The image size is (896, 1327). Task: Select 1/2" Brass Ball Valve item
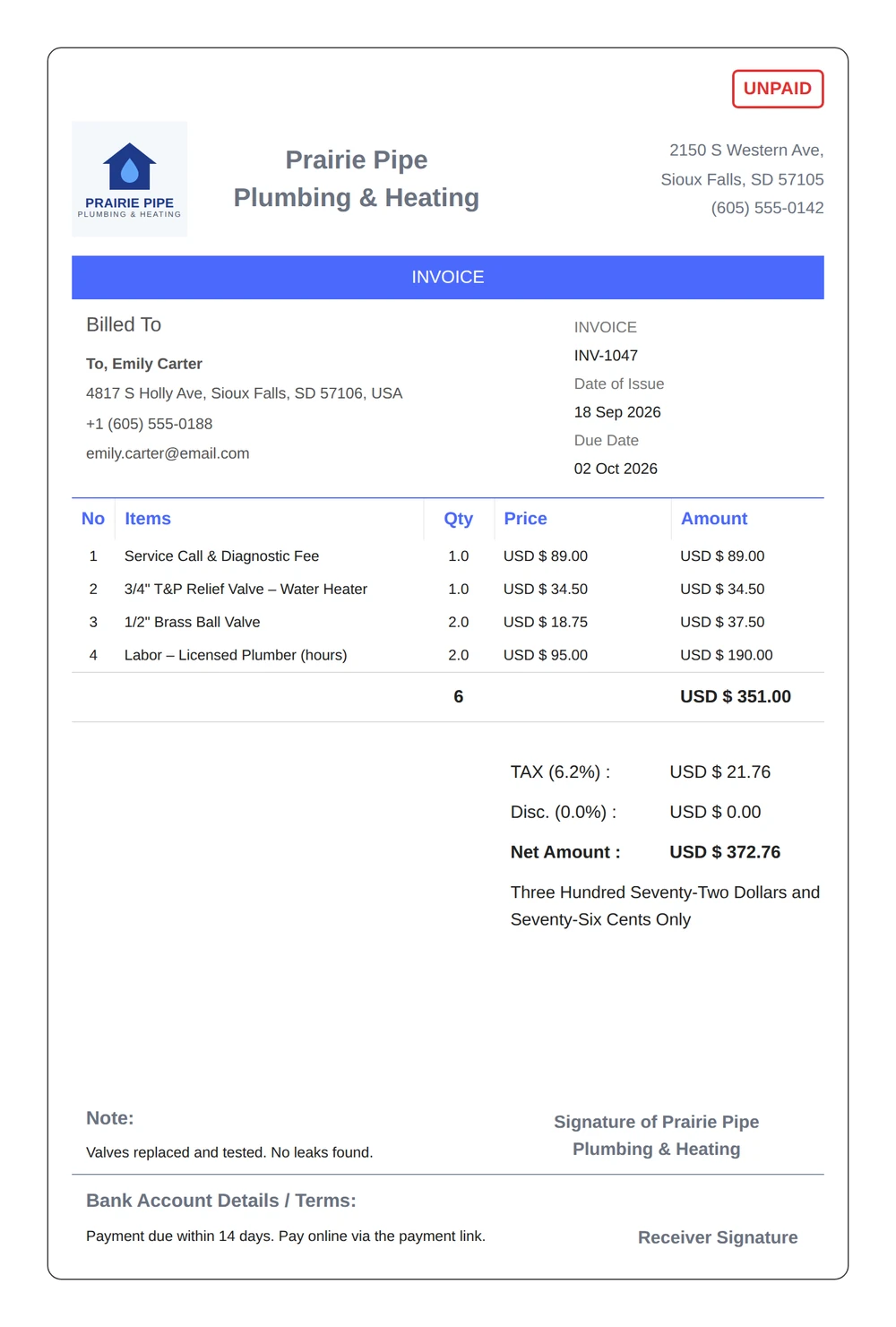(192, 623)
